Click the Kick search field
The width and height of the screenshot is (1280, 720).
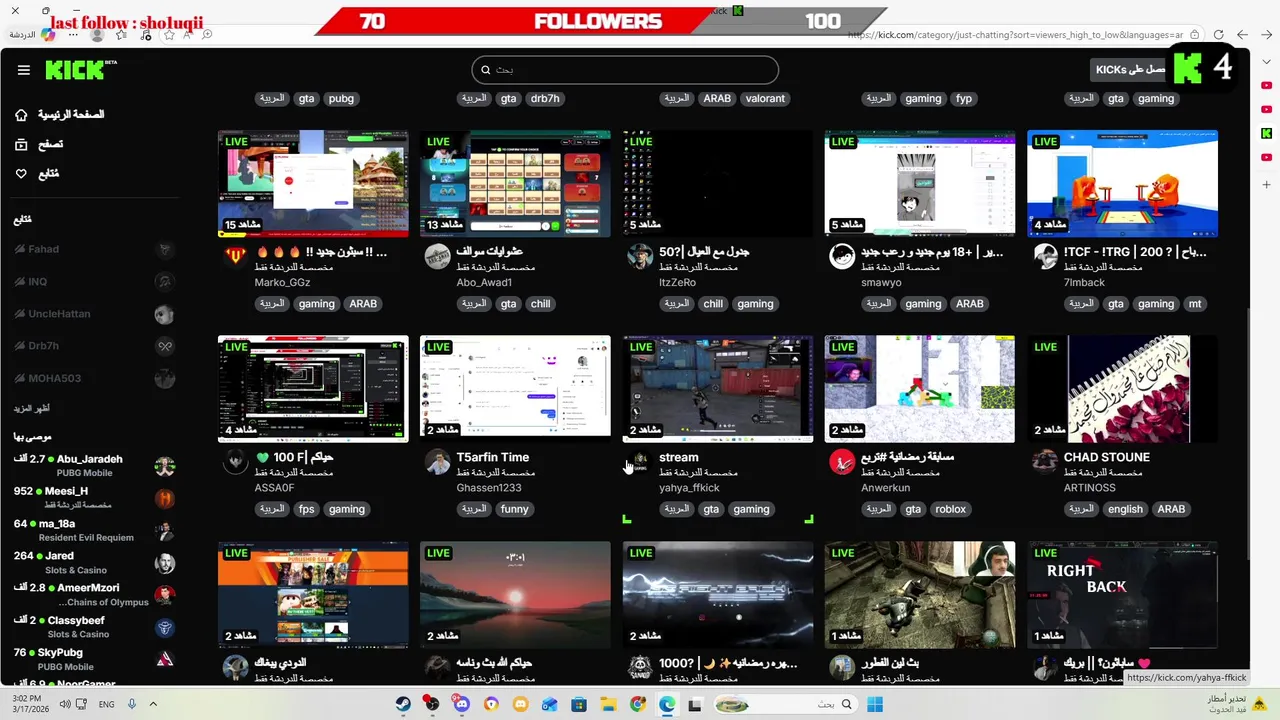click(625, 70)
